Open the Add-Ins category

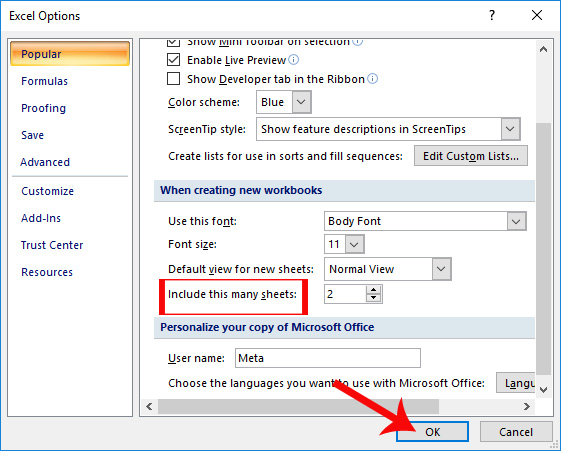(x=41, y=218)
